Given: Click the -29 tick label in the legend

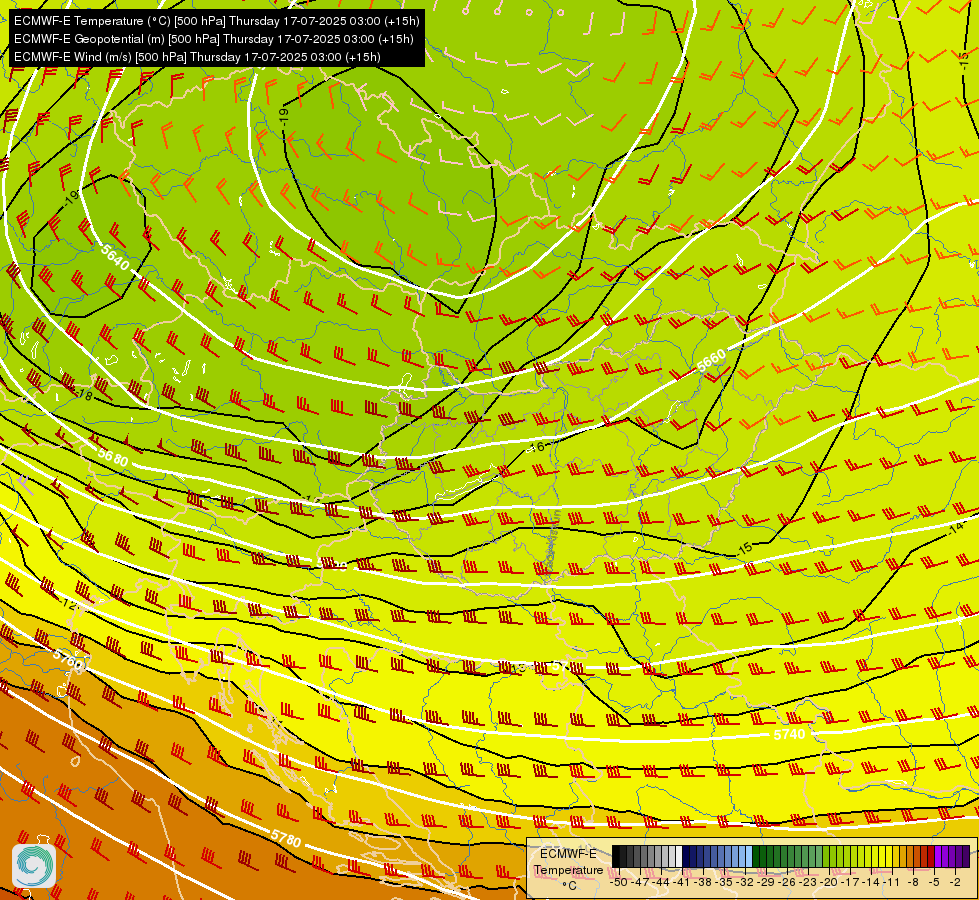Looking at the screenshot, I should (766, 883).
